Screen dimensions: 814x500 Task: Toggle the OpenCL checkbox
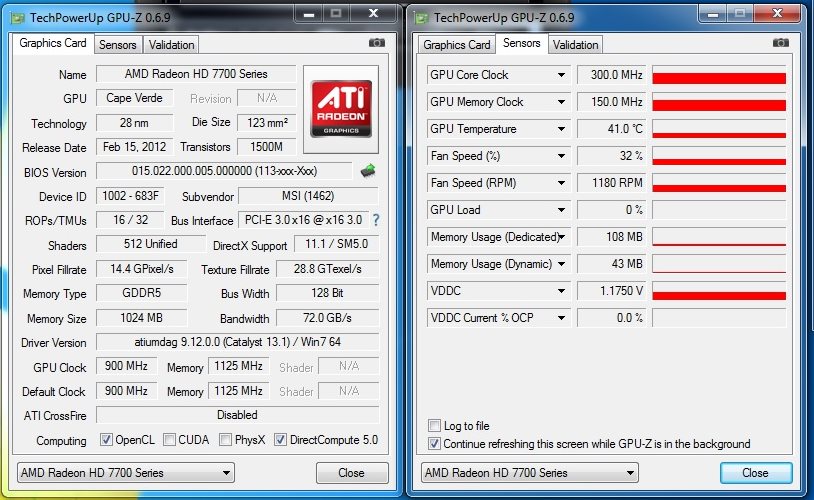coord(106,440)
